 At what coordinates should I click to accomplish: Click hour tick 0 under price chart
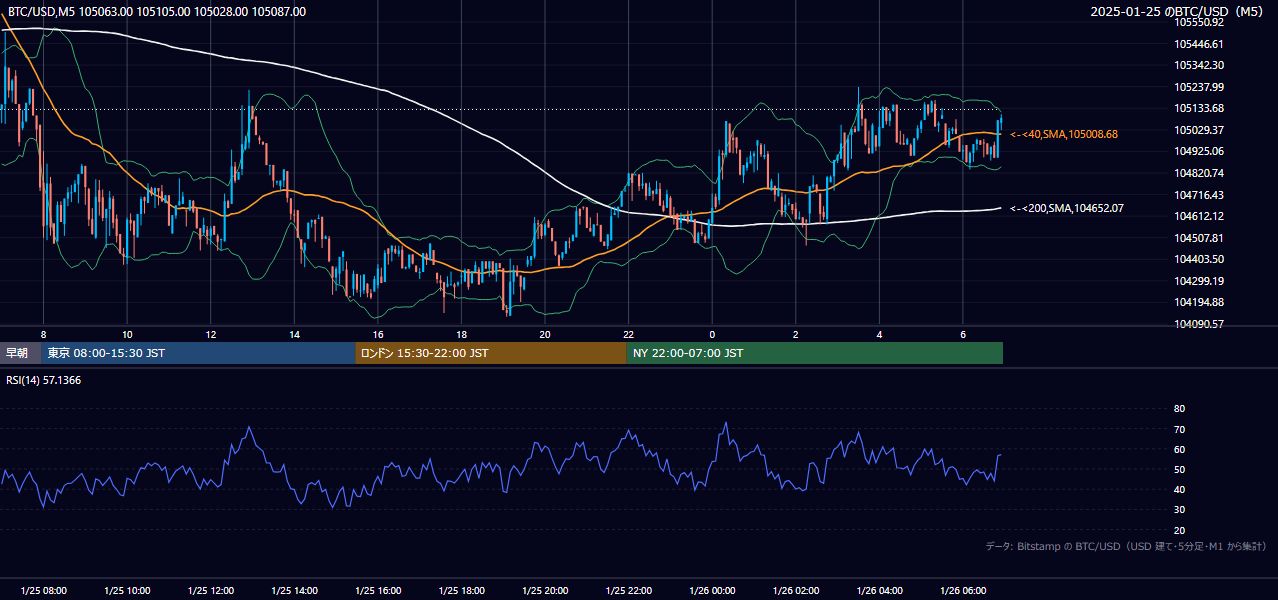712,334
